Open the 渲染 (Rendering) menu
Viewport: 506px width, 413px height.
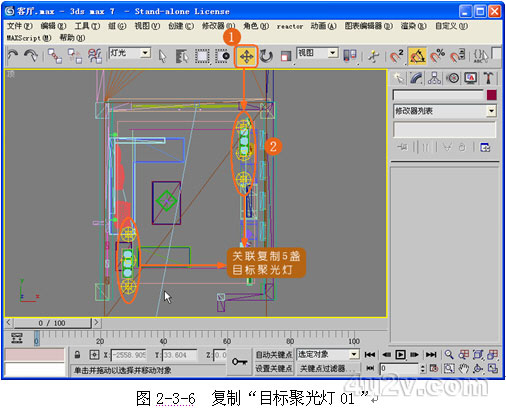(x=413, y=26)
